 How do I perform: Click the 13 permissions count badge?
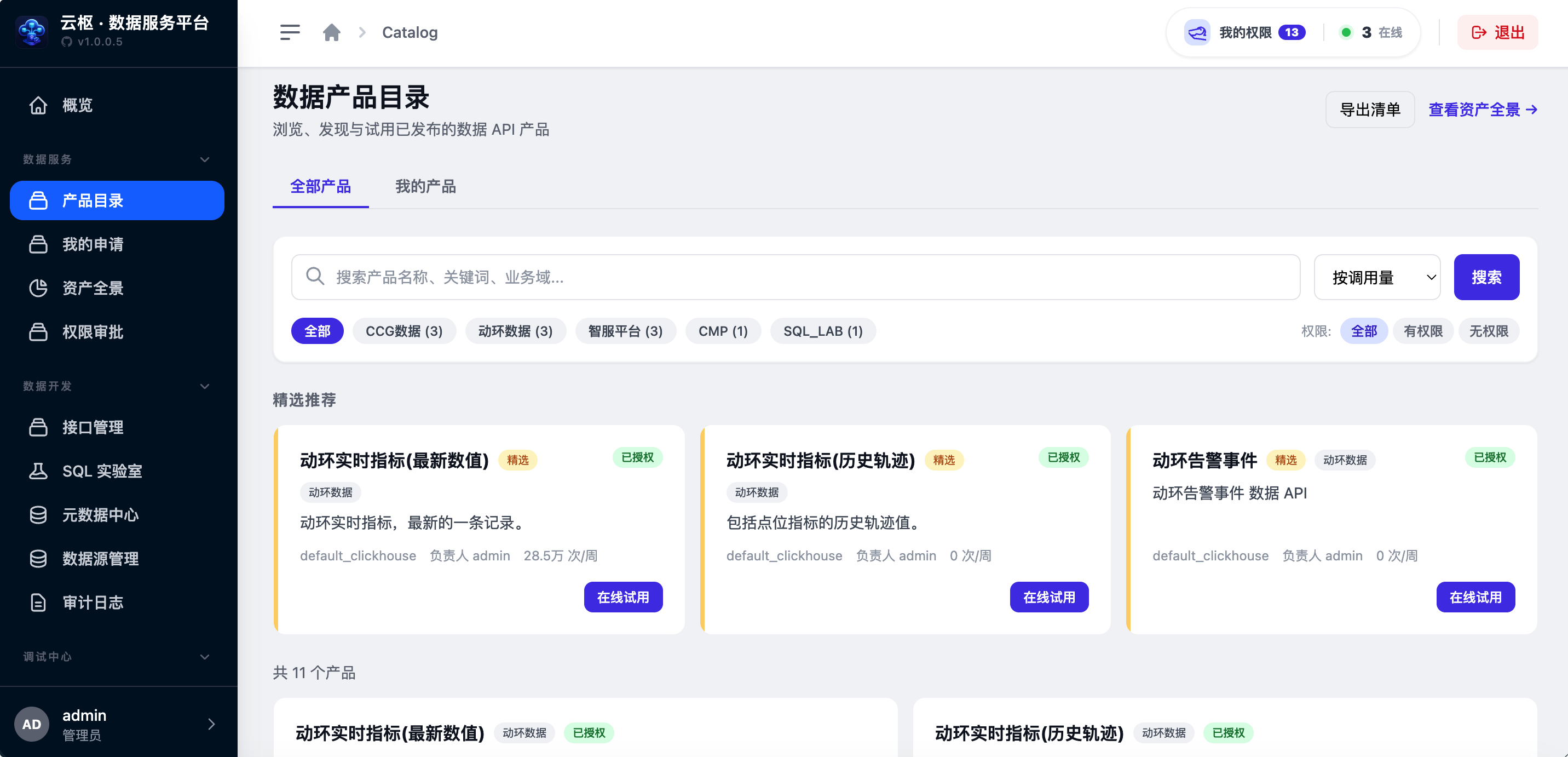1292,32
